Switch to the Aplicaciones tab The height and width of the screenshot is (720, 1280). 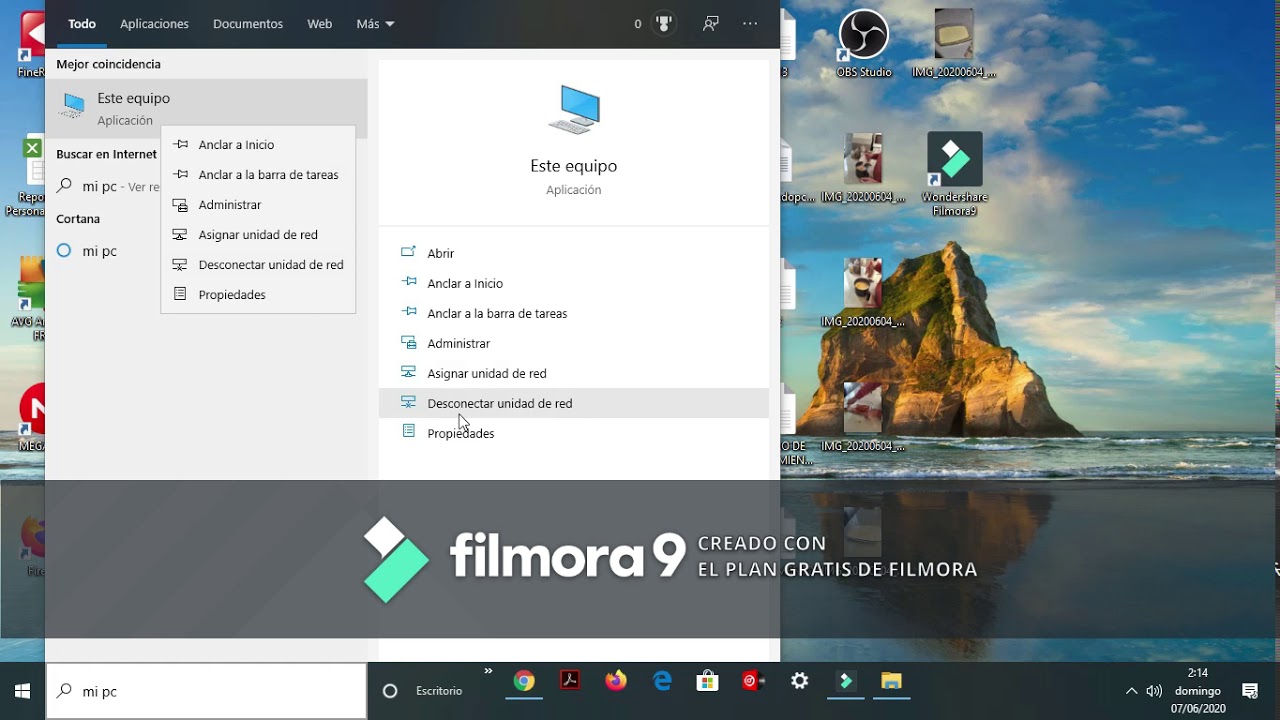(154, 23)
